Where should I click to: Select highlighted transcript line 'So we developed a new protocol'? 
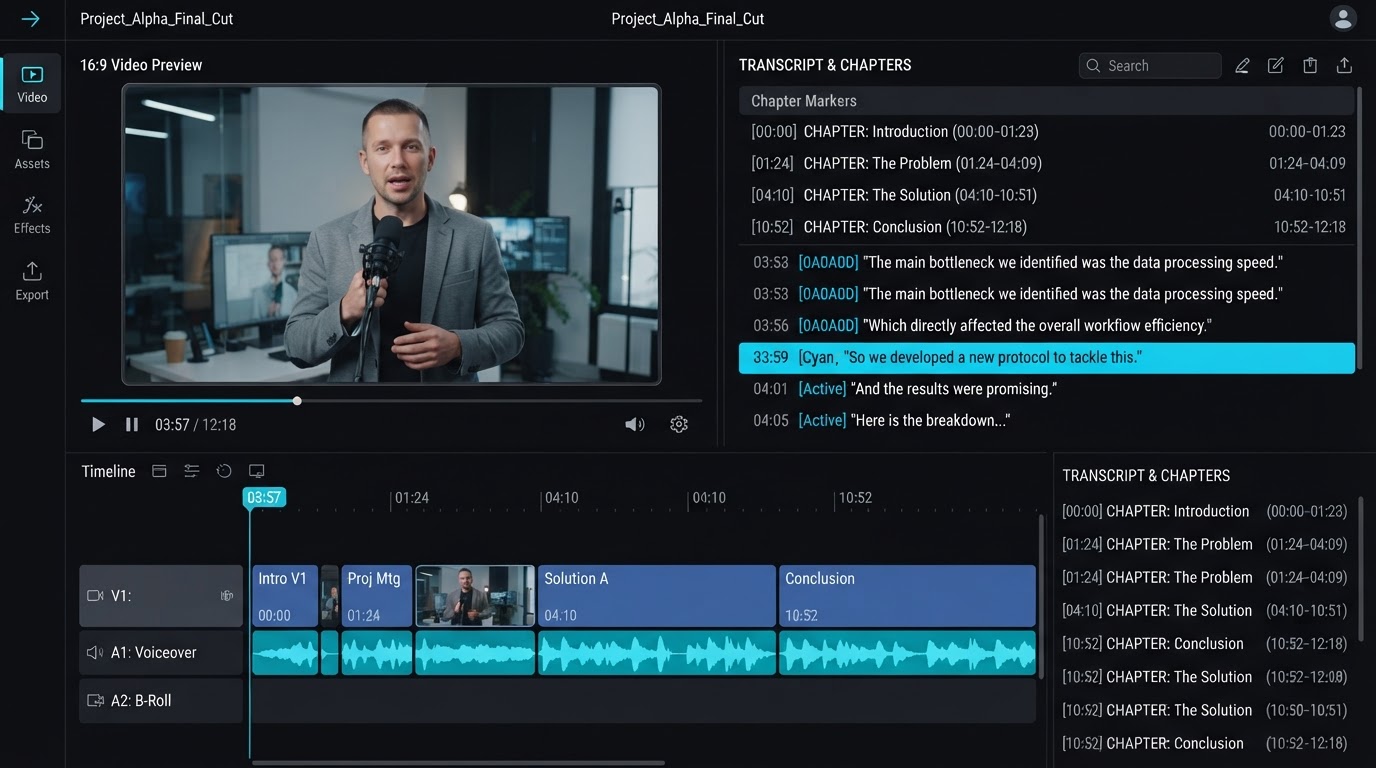(x=1047, y=358)
